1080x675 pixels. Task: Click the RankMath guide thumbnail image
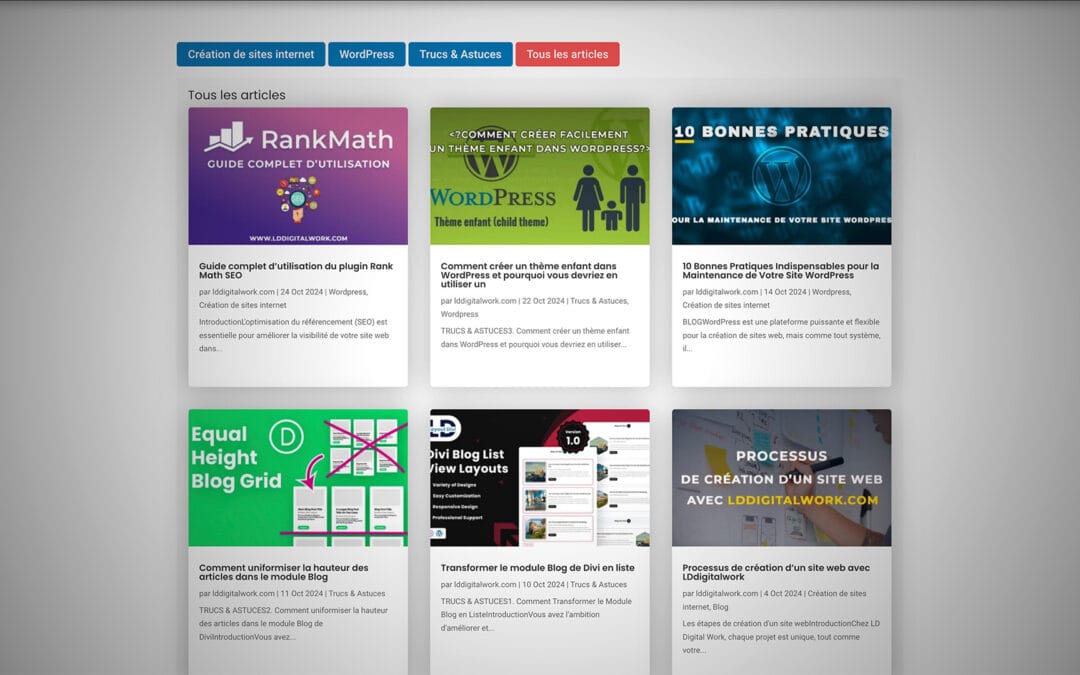click(x=297, y=175)
